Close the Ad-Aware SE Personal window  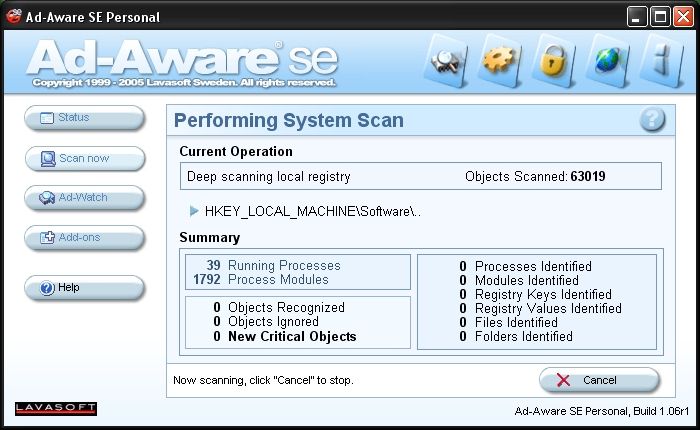point(683,17)
